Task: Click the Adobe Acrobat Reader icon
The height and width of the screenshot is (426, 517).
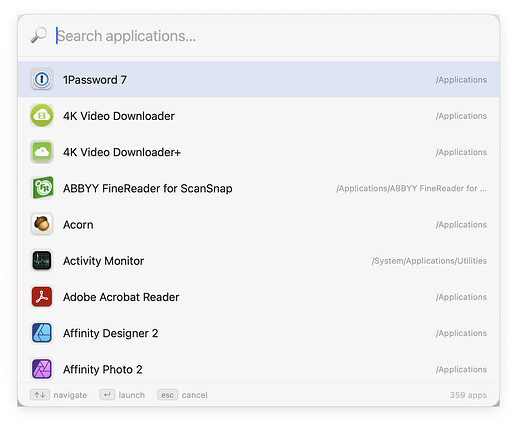Action: tap(42, 297)
